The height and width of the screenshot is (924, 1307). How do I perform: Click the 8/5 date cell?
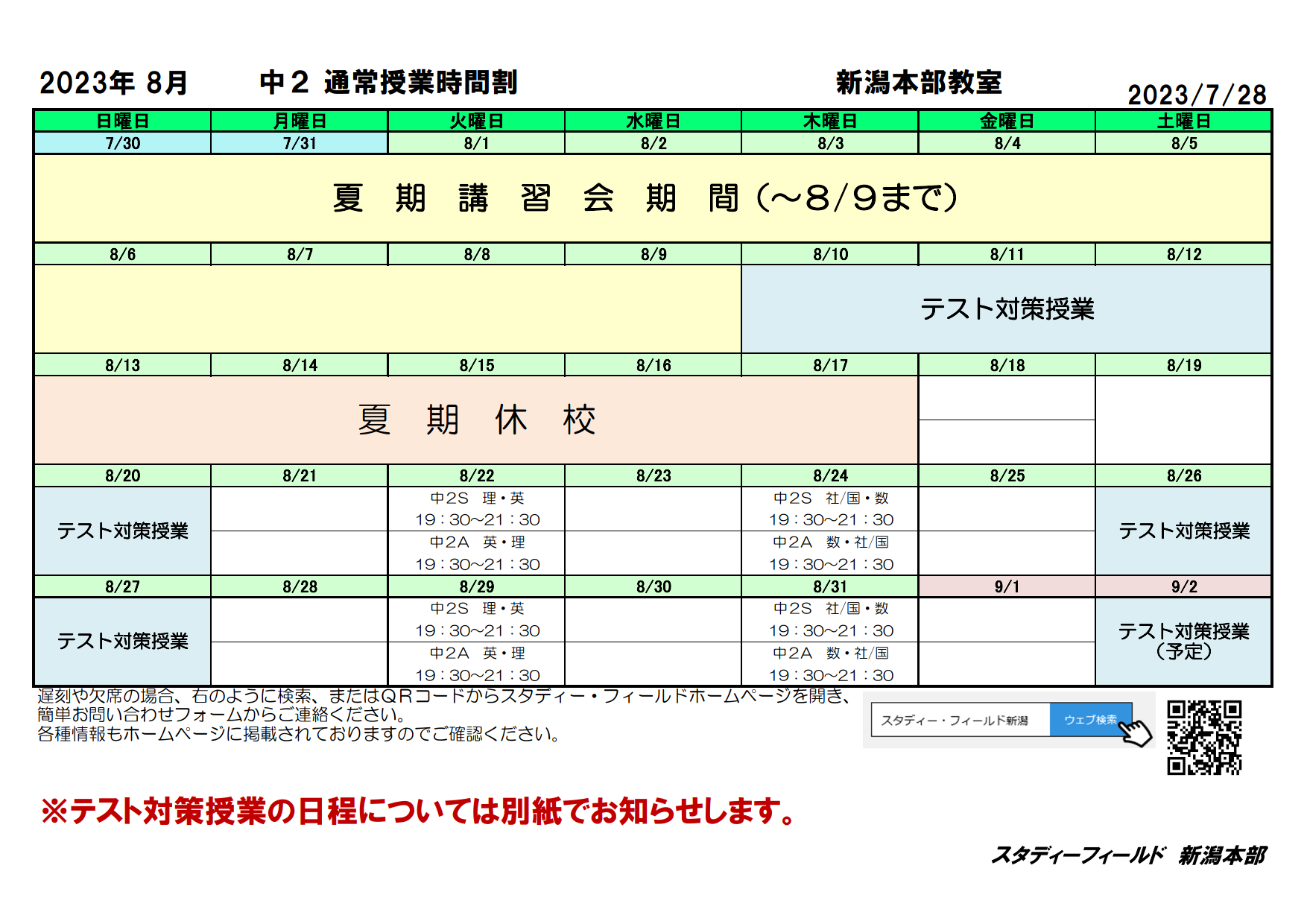(x=1184, y=143)
